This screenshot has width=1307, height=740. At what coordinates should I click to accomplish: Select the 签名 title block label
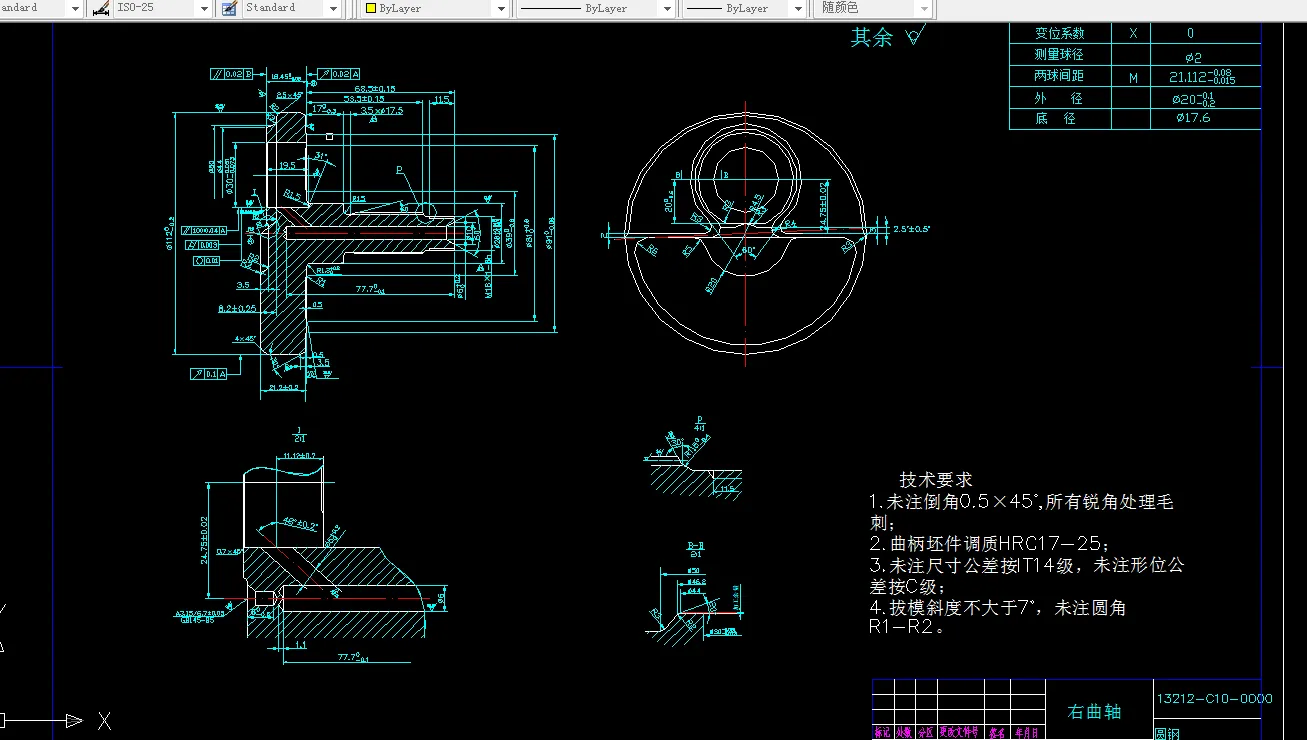(x=997, y=732)
